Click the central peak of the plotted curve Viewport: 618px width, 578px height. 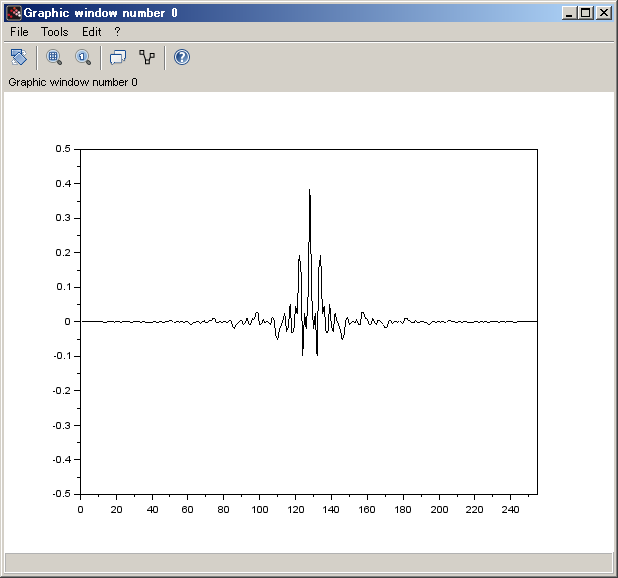(x=309, y=190)
